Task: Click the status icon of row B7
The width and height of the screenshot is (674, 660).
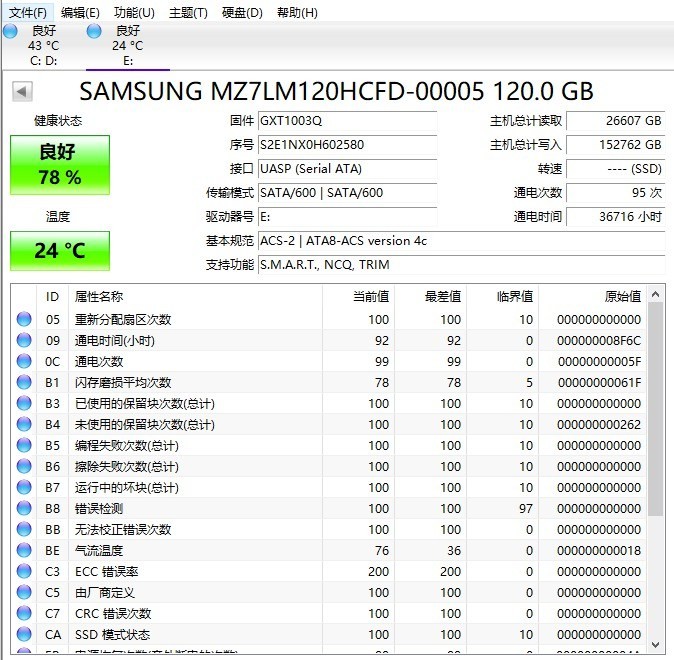Action: tap(24, 487)
